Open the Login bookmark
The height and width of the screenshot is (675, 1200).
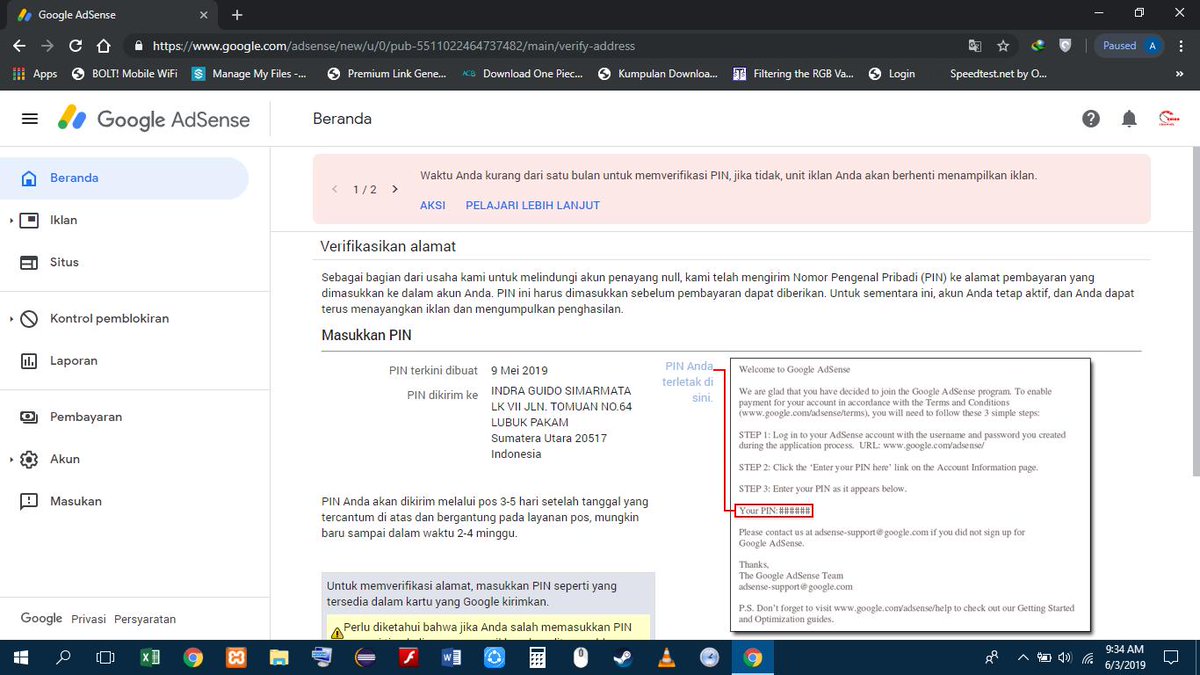coord(892,73)
